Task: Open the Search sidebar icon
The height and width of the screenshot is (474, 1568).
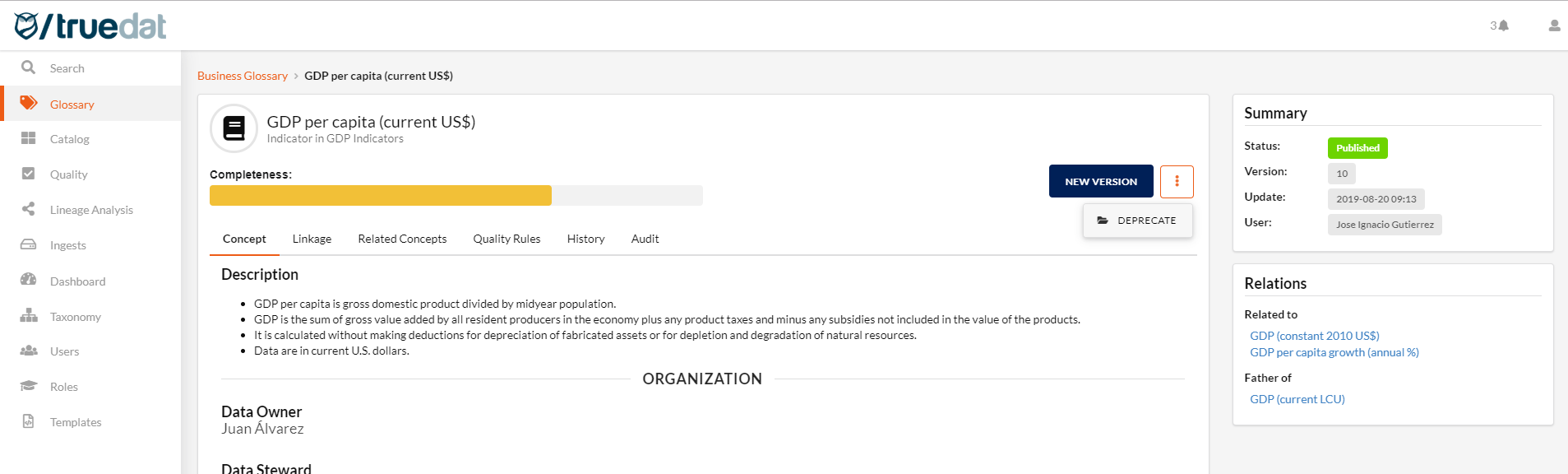Action: (28, 67)
